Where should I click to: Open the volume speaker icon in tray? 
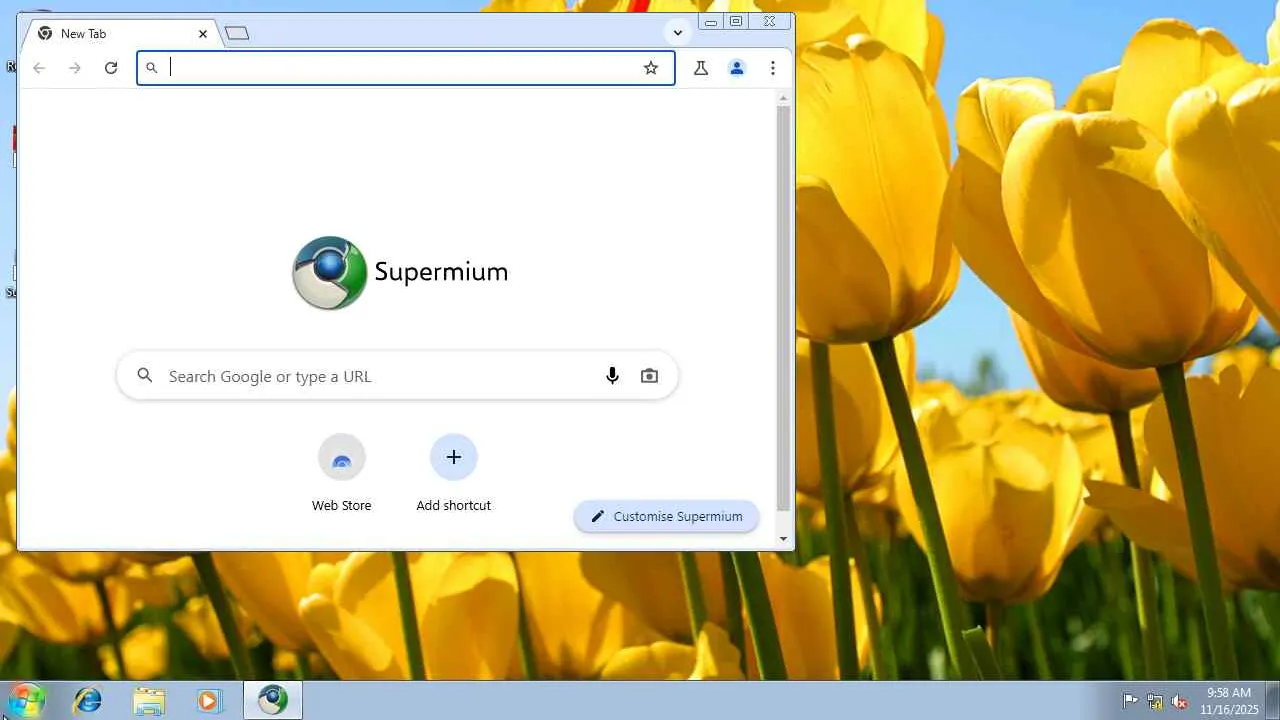1180,701
